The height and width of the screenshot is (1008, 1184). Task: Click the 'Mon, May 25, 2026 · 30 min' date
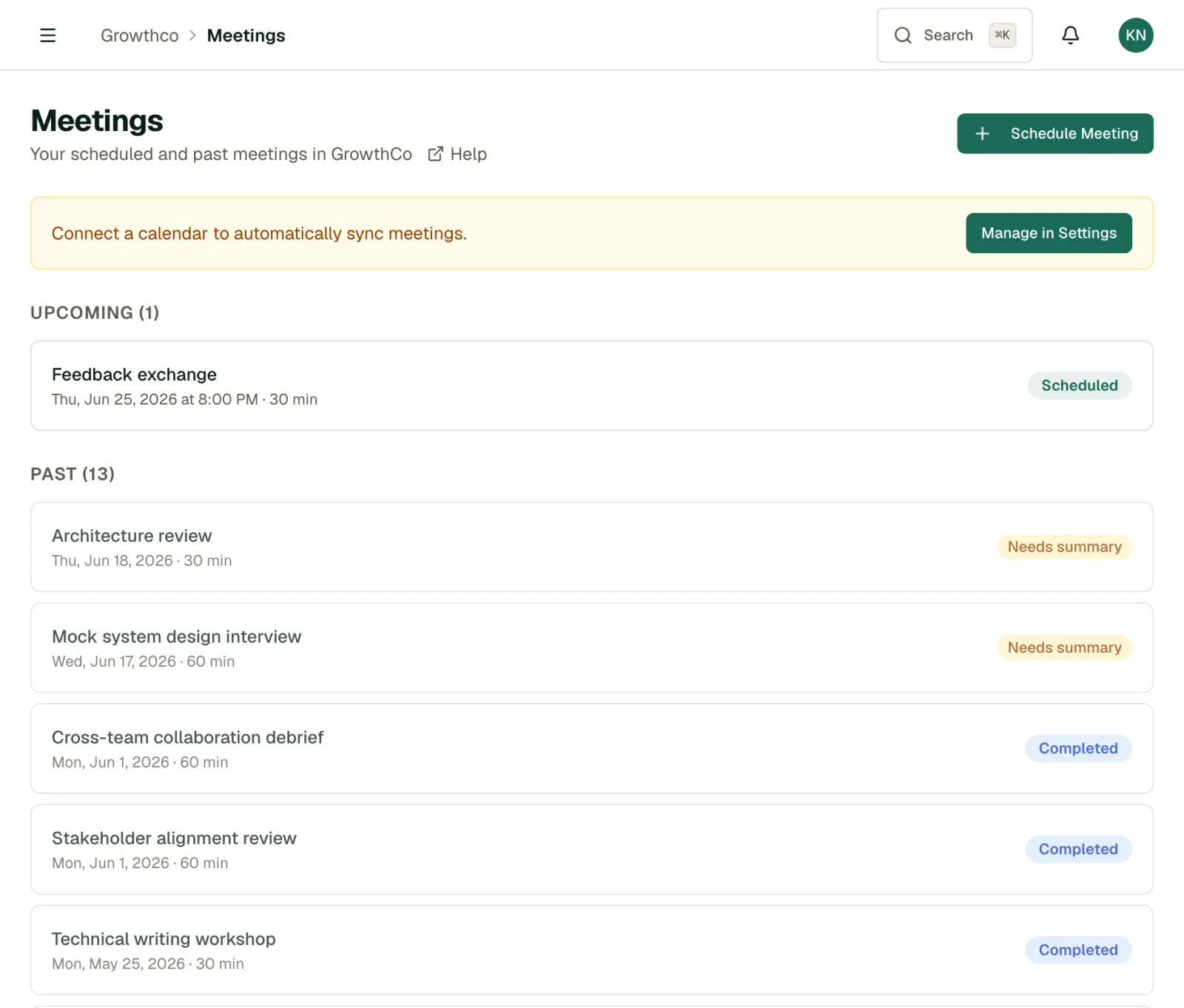click(x=147, y=964)
